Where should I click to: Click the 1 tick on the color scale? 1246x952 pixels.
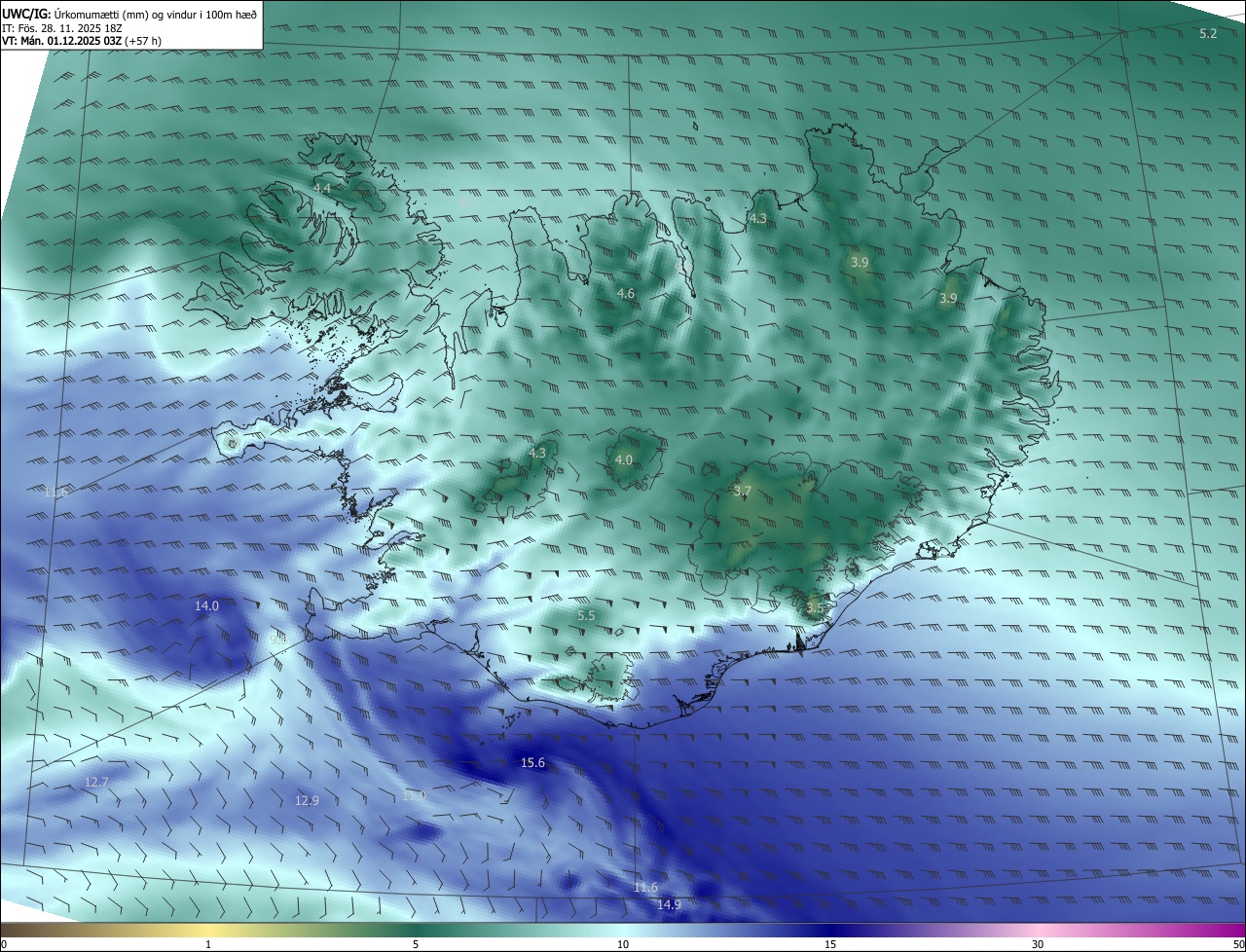pos(208,944)
